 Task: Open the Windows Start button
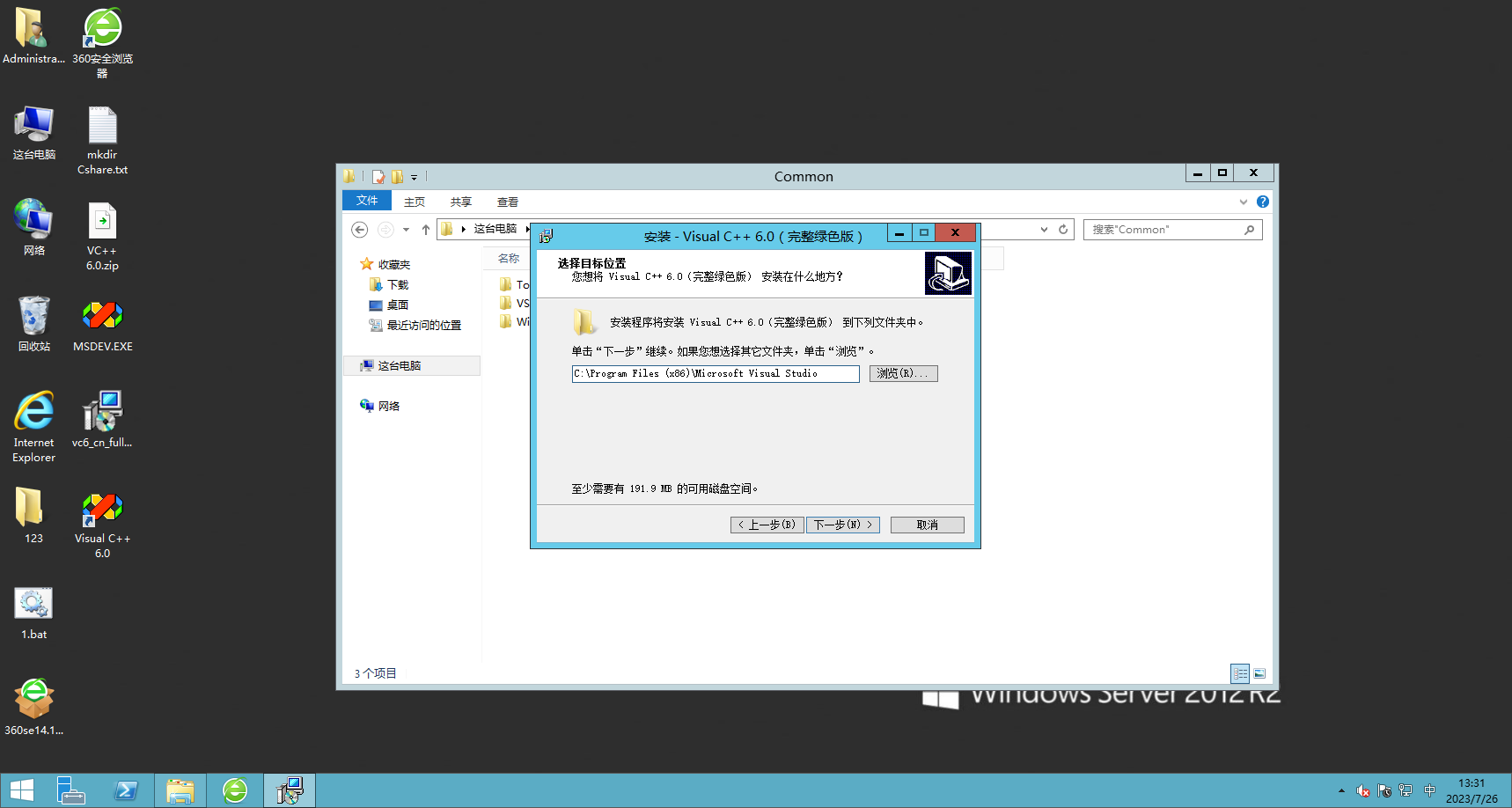pyautogui.click(x=22, y=790)
